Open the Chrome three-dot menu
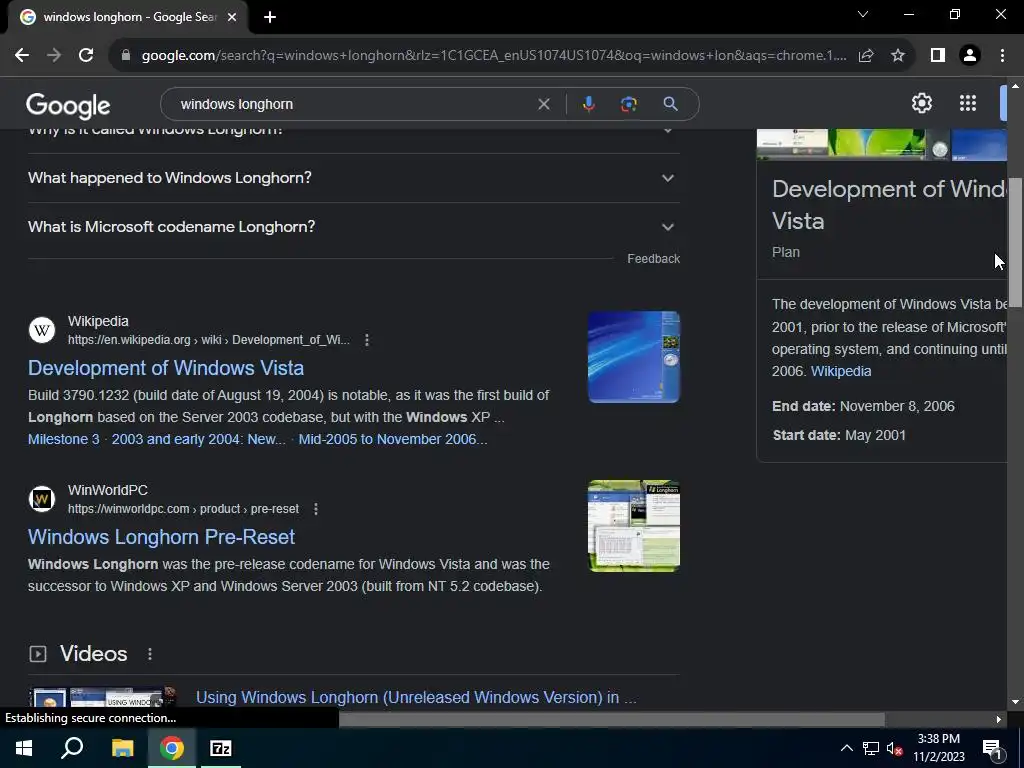 tap(1002, 56)
